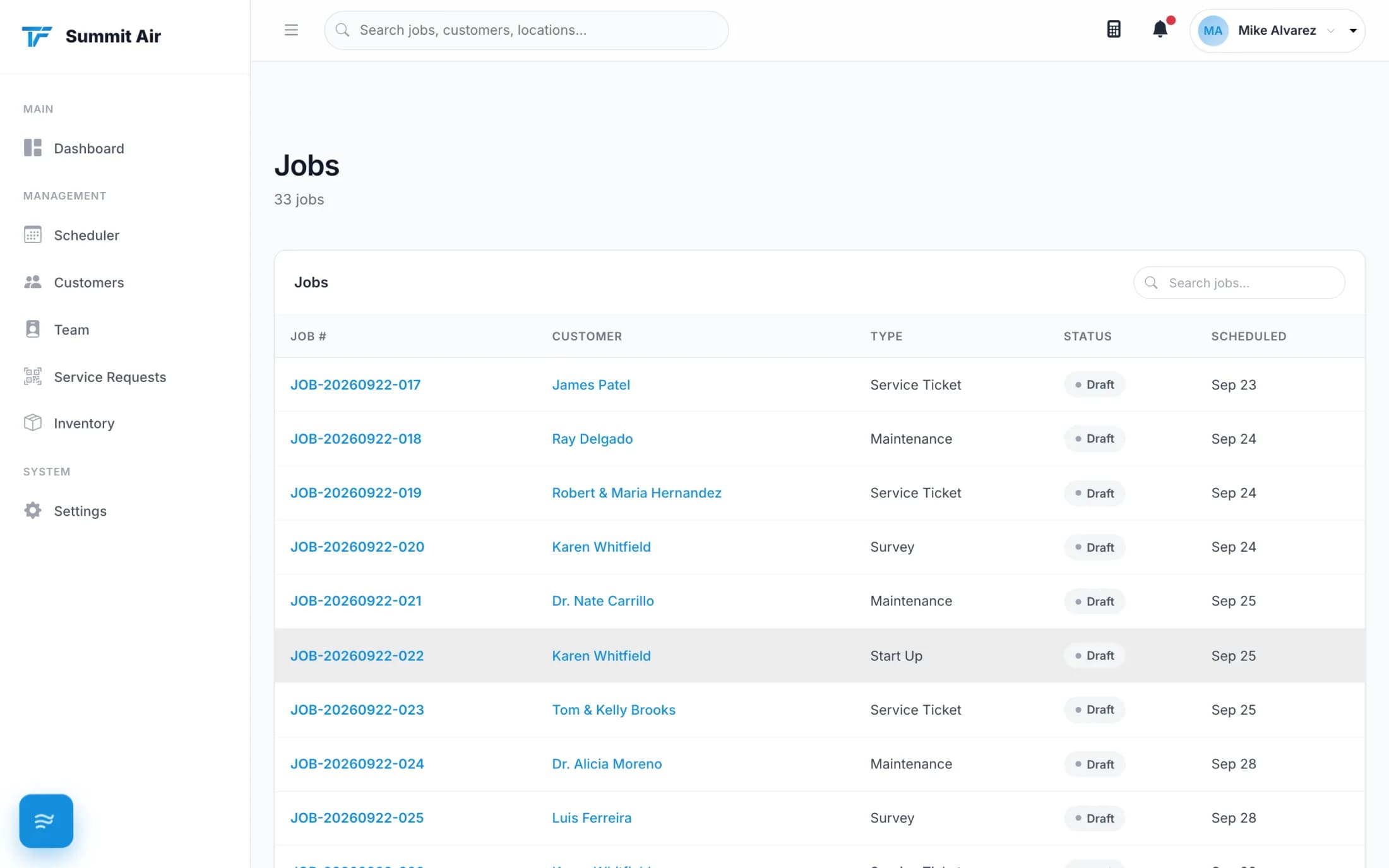
Task: Open customer Robert & Maria Hernandez
Action: click(x=636, y=492)
